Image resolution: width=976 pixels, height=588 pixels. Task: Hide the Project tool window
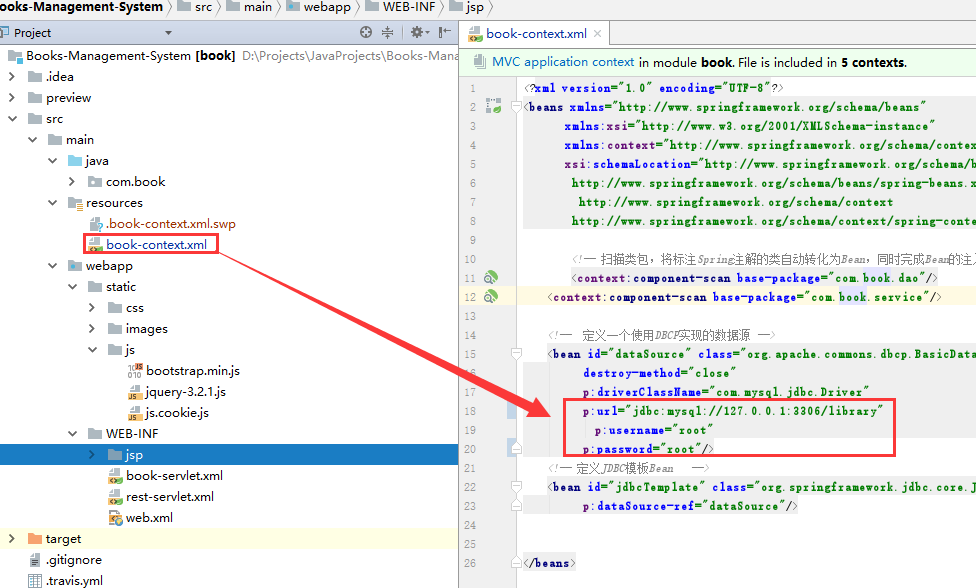[445, 33]
